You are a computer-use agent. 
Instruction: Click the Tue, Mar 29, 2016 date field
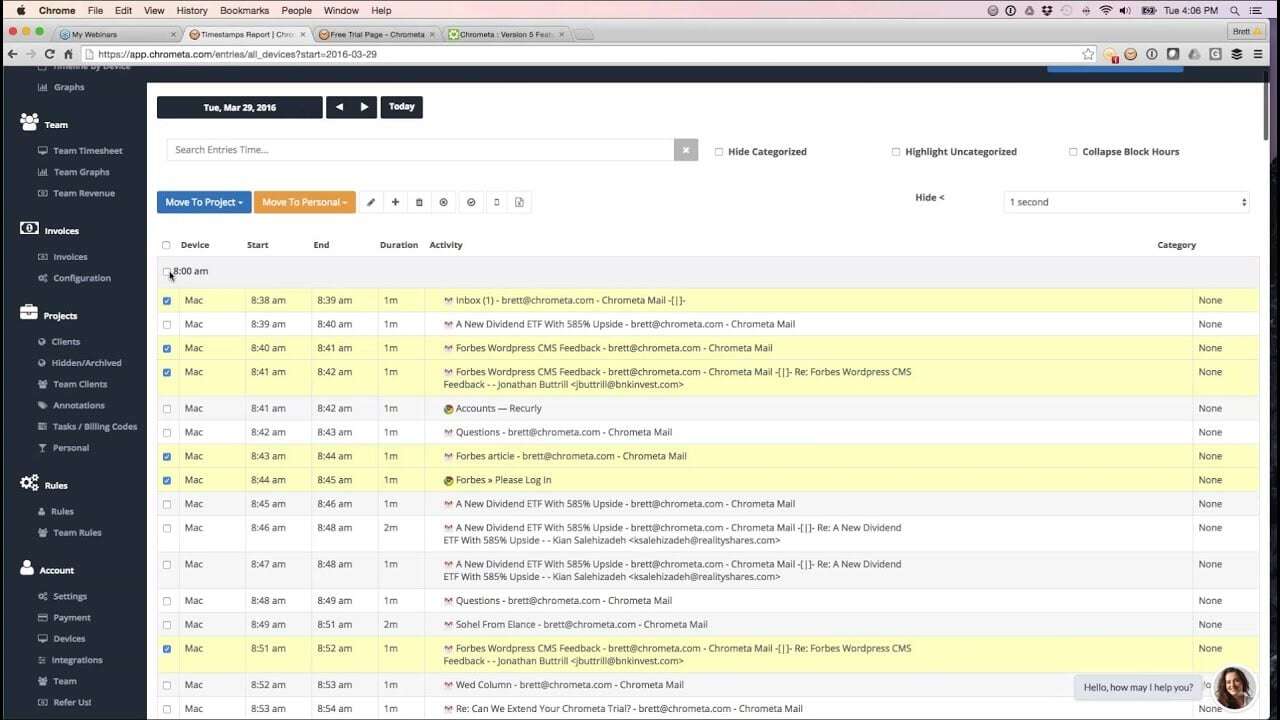240,107
